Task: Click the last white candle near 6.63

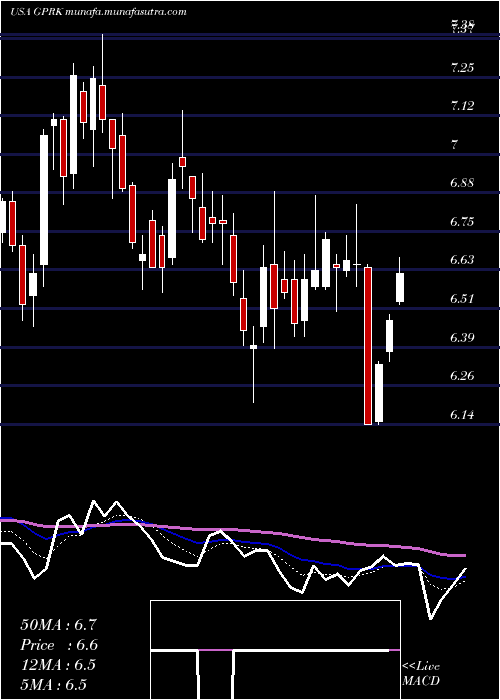Action: (400, 288)
